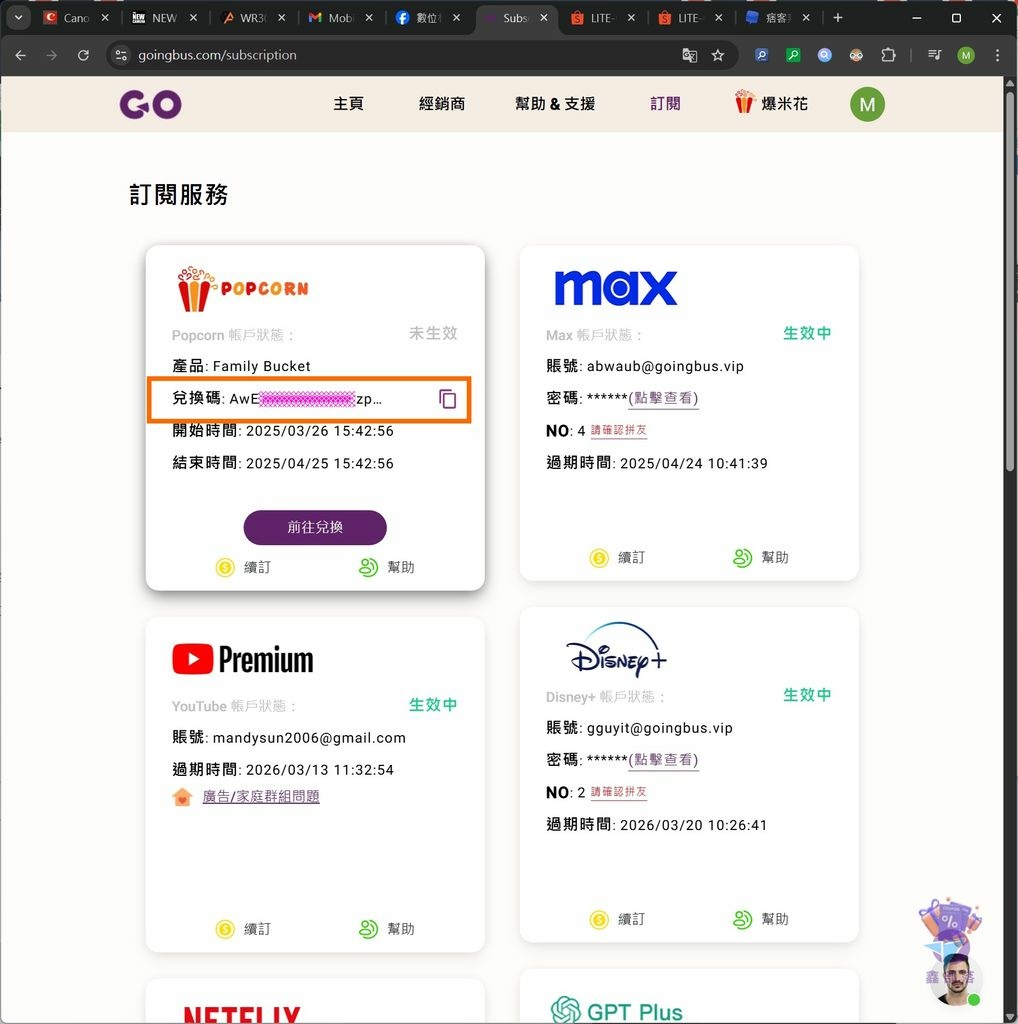The image size is (1018, 1024).
Task: Click the page's vertical scrollbar
Action: 1010,281
